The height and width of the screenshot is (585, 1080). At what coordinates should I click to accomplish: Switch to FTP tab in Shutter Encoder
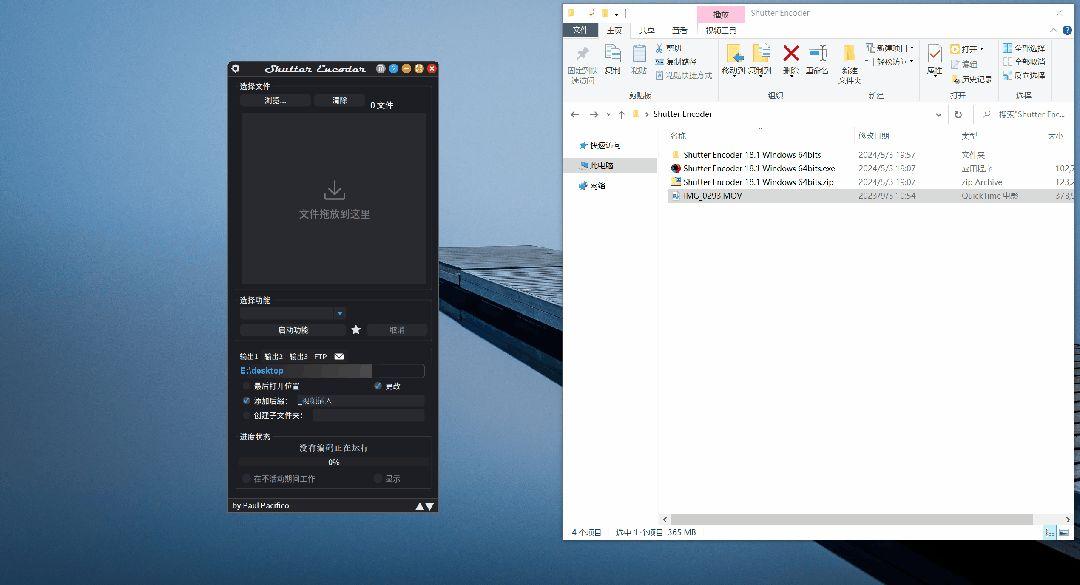pyautogui.click(x=321, y=356)
